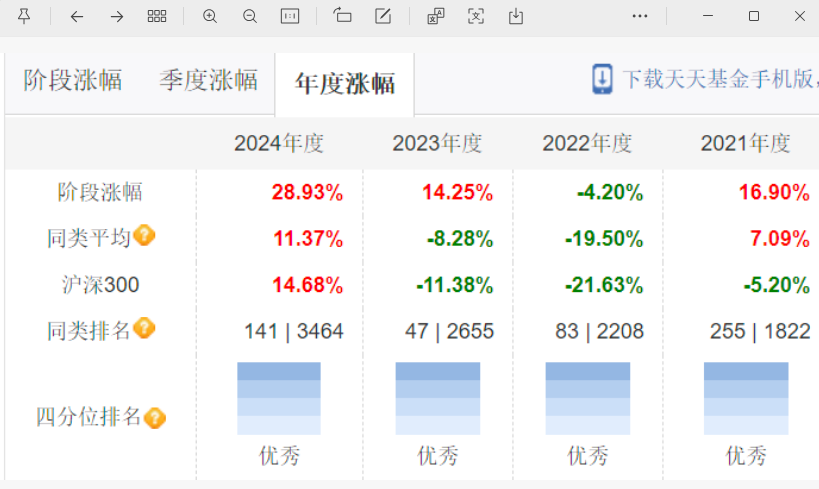819x489 pixels.
Task: Click the -21.63% value
Action: pyautogui.click(x=604, y=285)
